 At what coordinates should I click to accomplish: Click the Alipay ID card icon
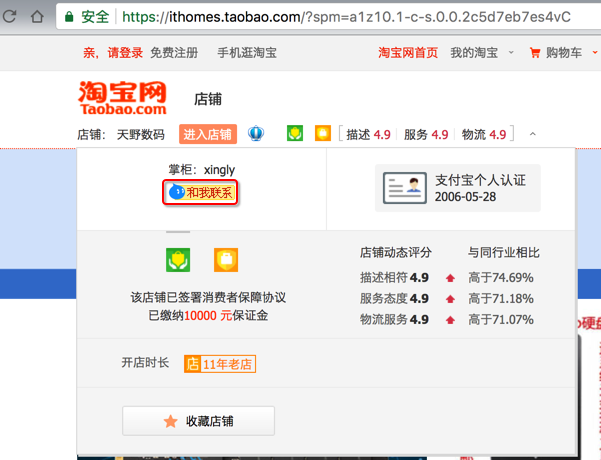click(405, 187)
